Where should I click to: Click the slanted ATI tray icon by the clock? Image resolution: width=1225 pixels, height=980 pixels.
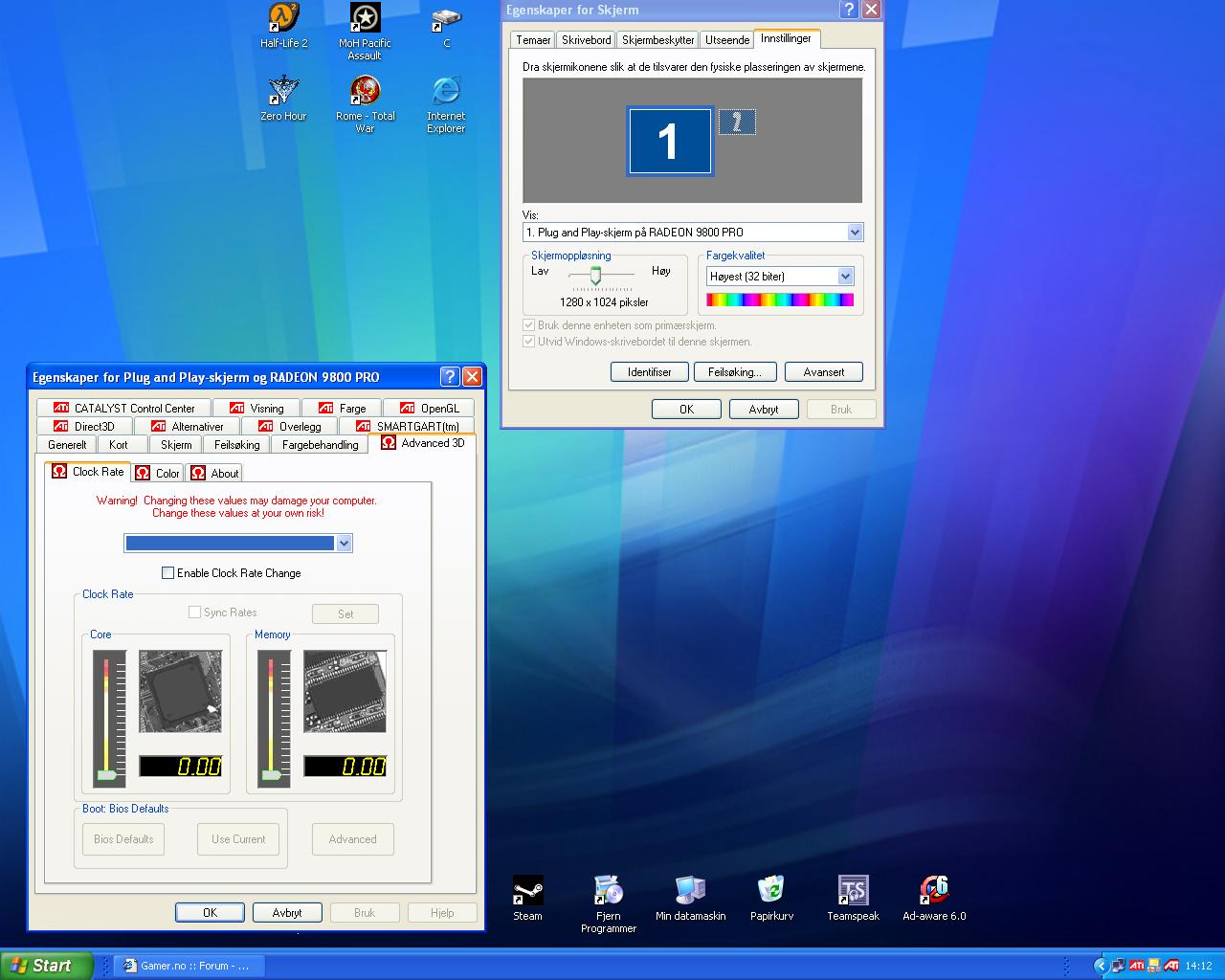point(1170,966)
